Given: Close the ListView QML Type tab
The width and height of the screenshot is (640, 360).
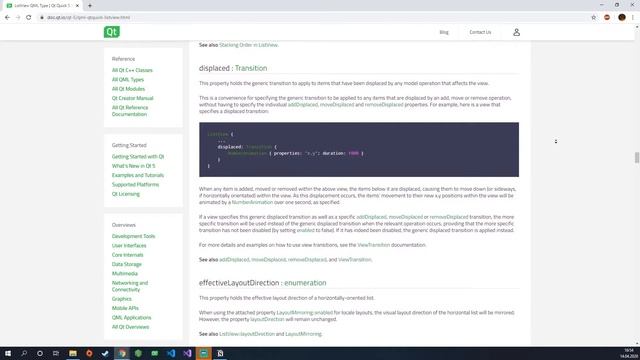Looking at the screenshot, I should pyautogui.click(x=77, y=6).
